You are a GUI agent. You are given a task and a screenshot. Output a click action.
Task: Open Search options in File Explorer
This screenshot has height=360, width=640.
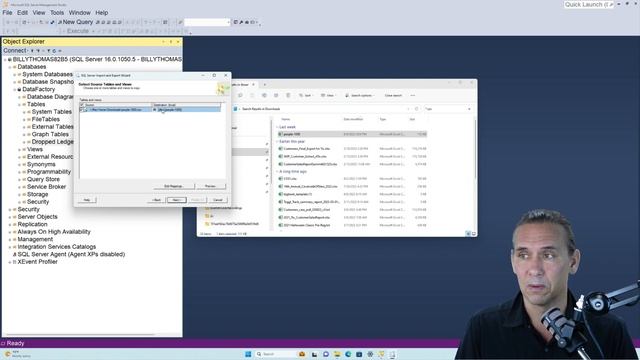point(359,96)
